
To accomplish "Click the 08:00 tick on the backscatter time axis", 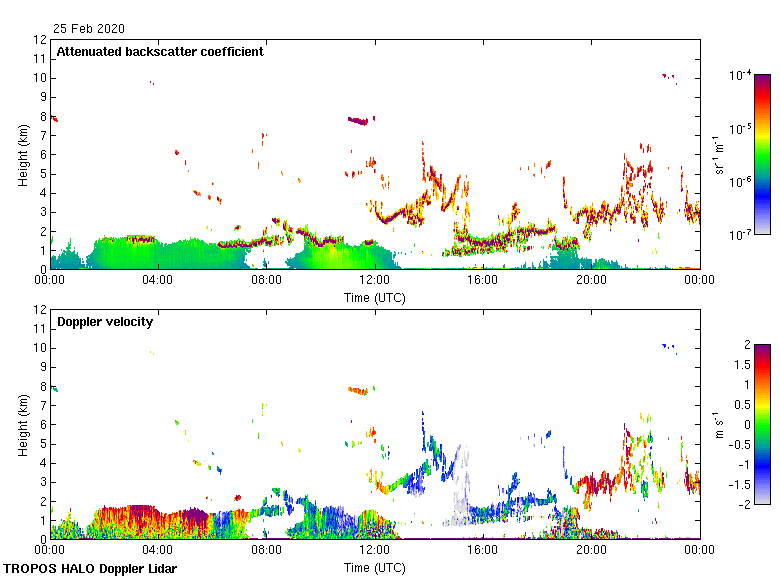I will (266, 280).
